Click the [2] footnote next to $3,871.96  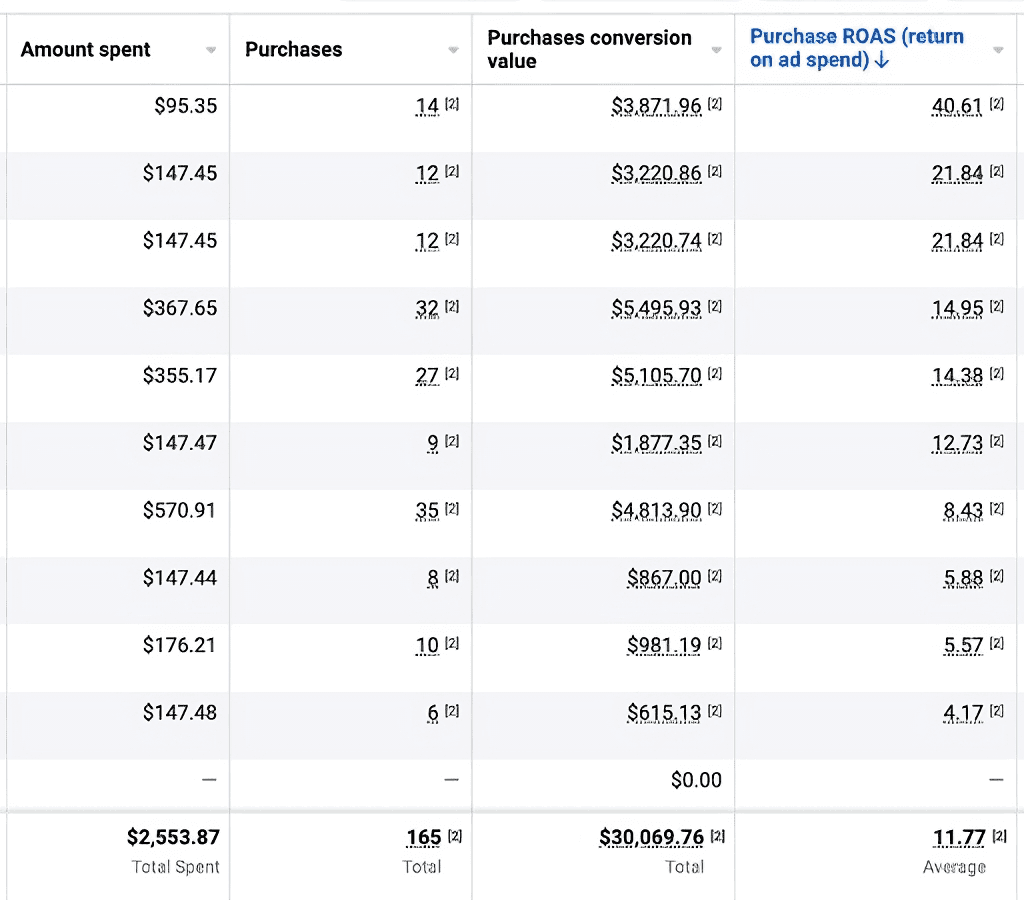[x=712, y=101]
